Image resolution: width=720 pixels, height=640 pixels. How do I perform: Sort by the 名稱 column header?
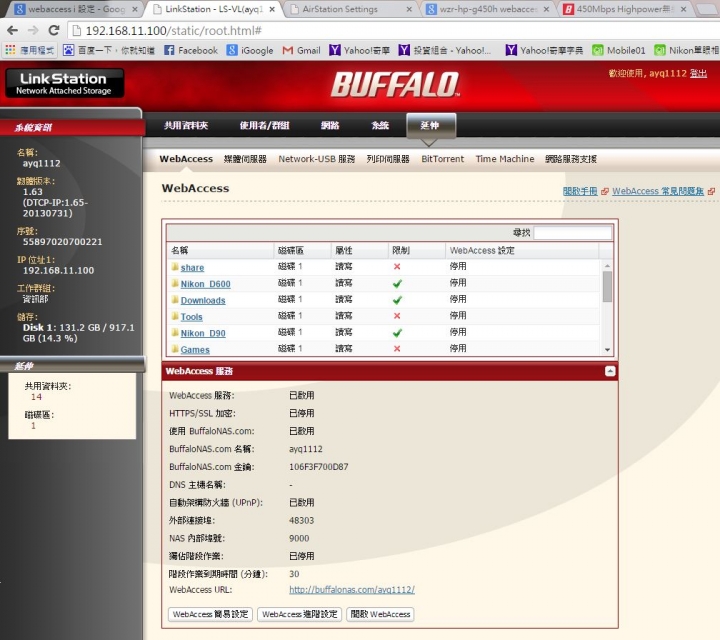coord(220,251)
